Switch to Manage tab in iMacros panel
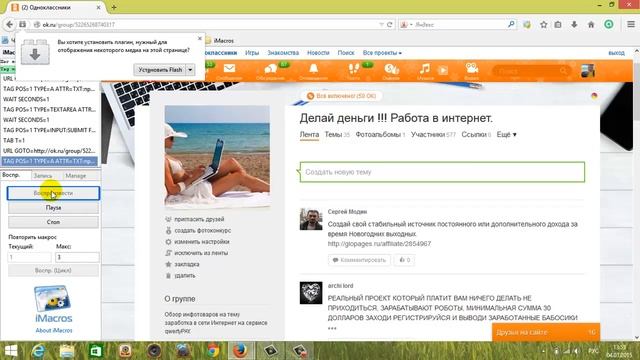 coord(76,176)
